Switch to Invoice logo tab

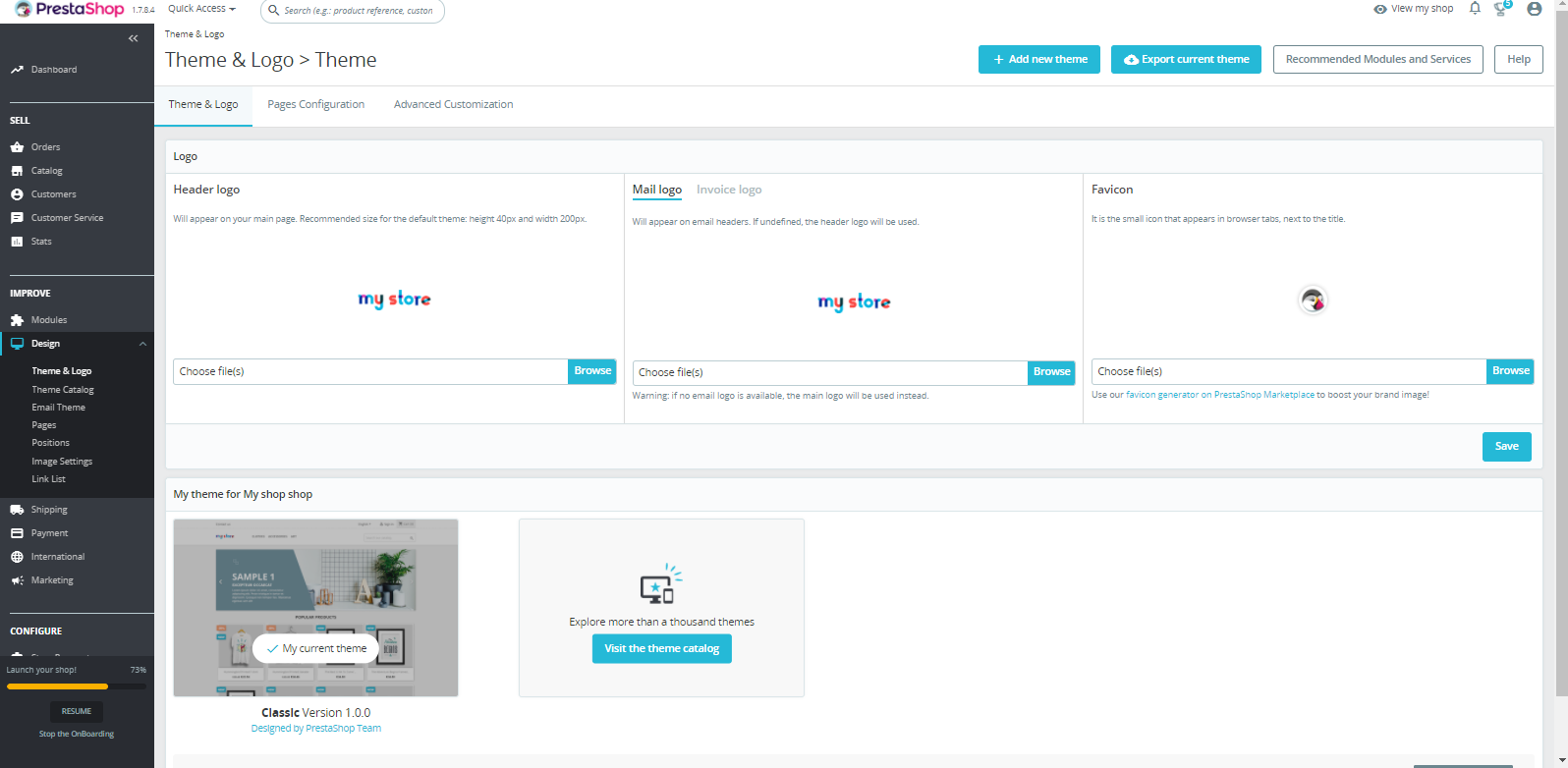729,190
